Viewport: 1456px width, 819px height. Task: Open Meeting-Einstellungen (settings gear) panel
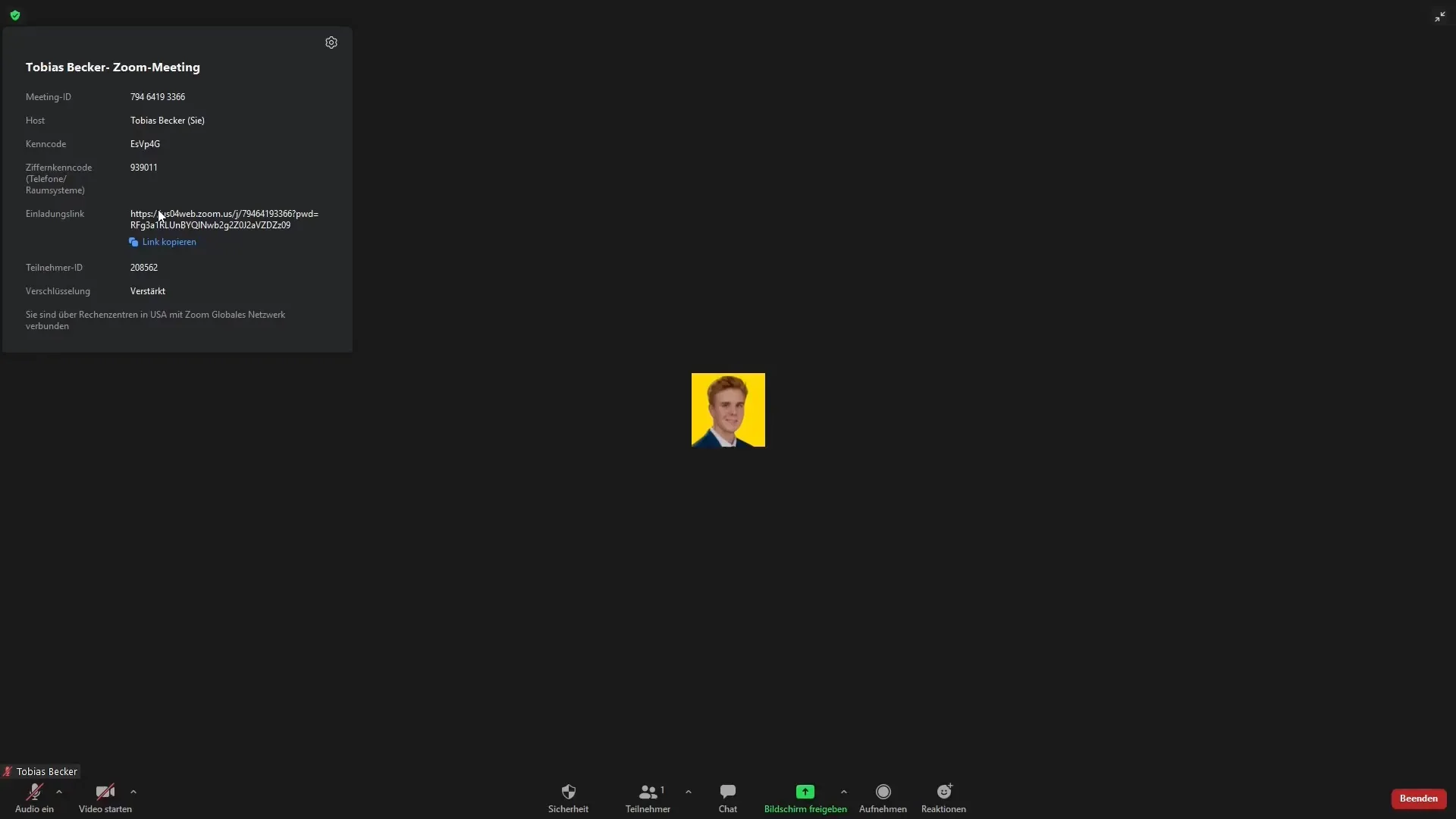click(331, 42)
